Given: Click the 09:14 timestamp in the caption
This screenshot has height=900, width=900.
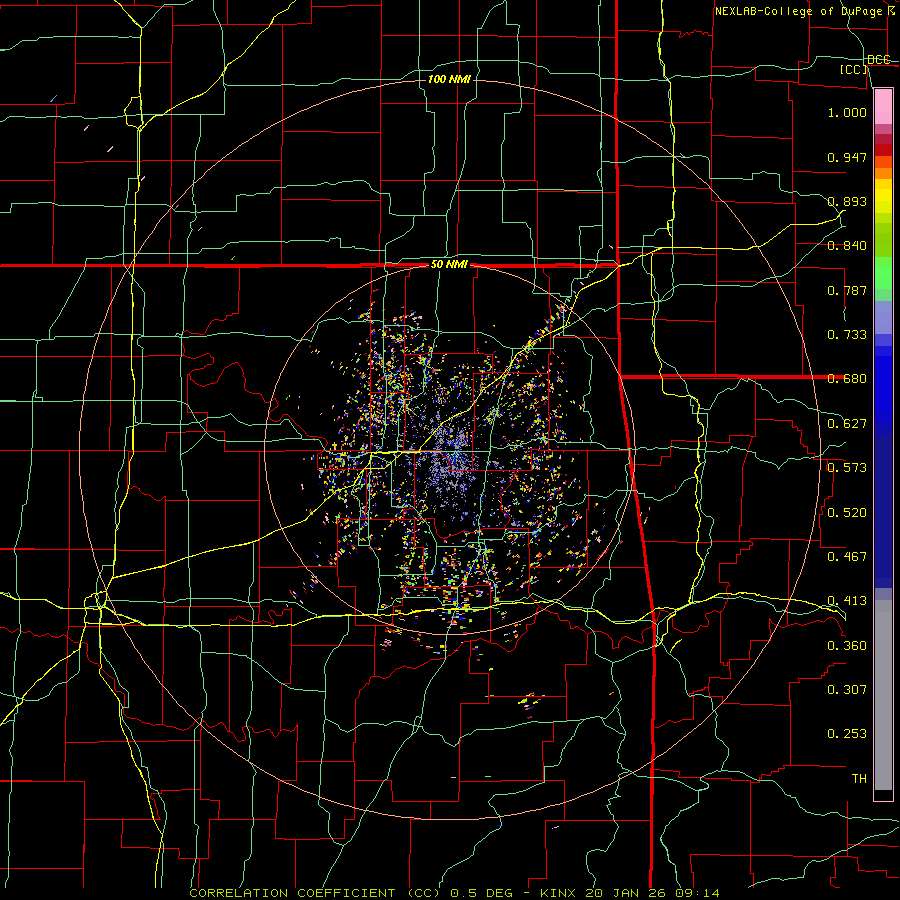Looking at the screenshot, I should pyautogui.click(x=698, y=893).
